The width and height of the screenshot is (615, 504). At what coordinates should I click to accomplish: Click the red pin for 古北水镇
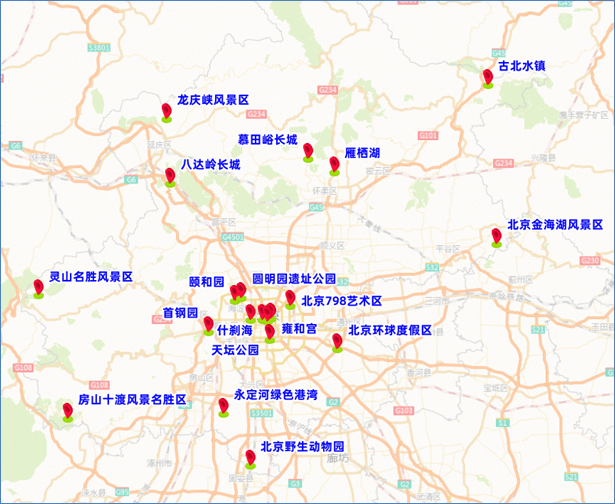[x=488, y=77]
